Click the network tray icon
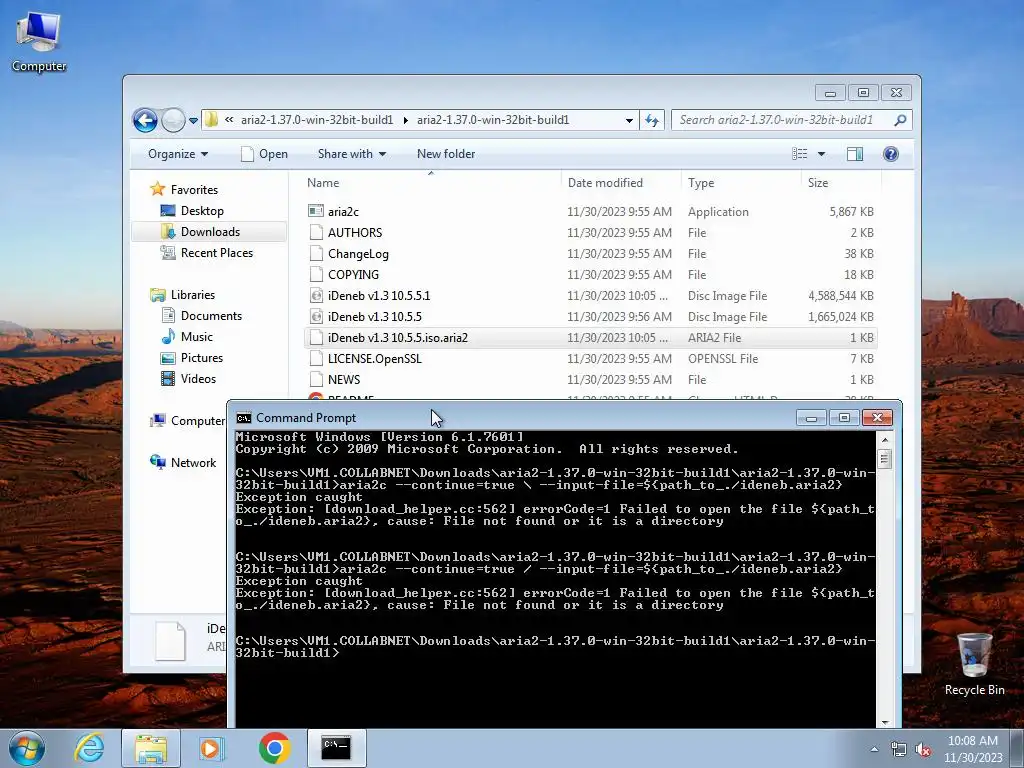The height and width of the screenshot is (768, 1024). pyautogui.click(x=899, y=750)
